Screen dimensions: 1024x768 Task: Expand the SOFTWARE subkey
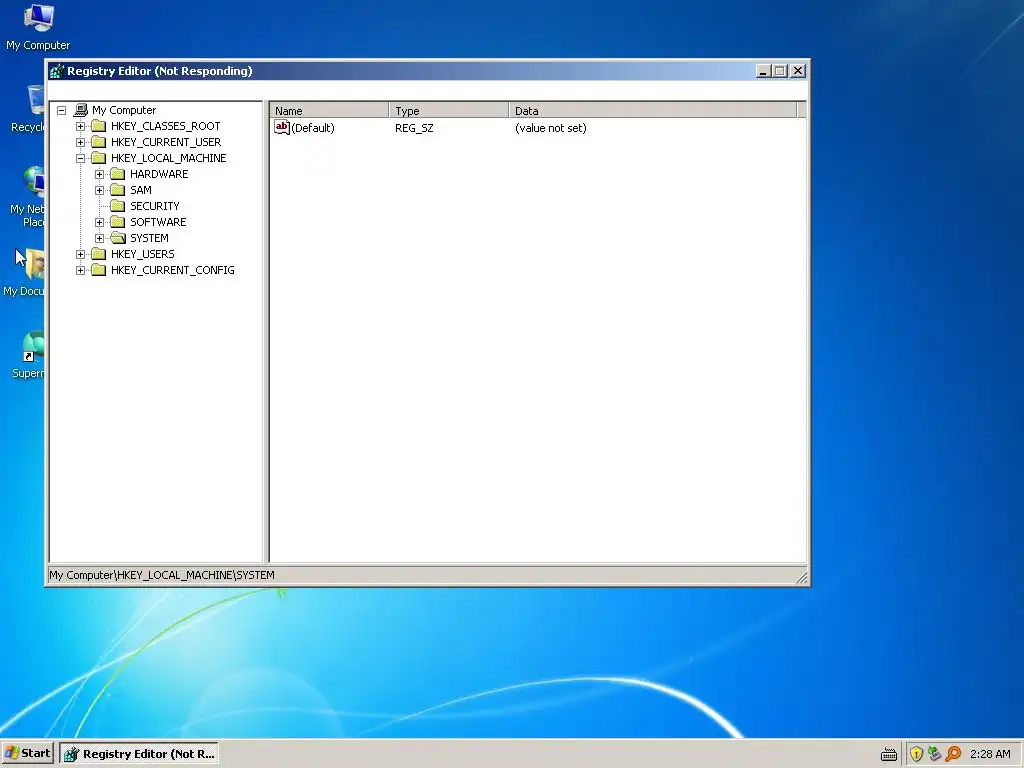point(99,222)
